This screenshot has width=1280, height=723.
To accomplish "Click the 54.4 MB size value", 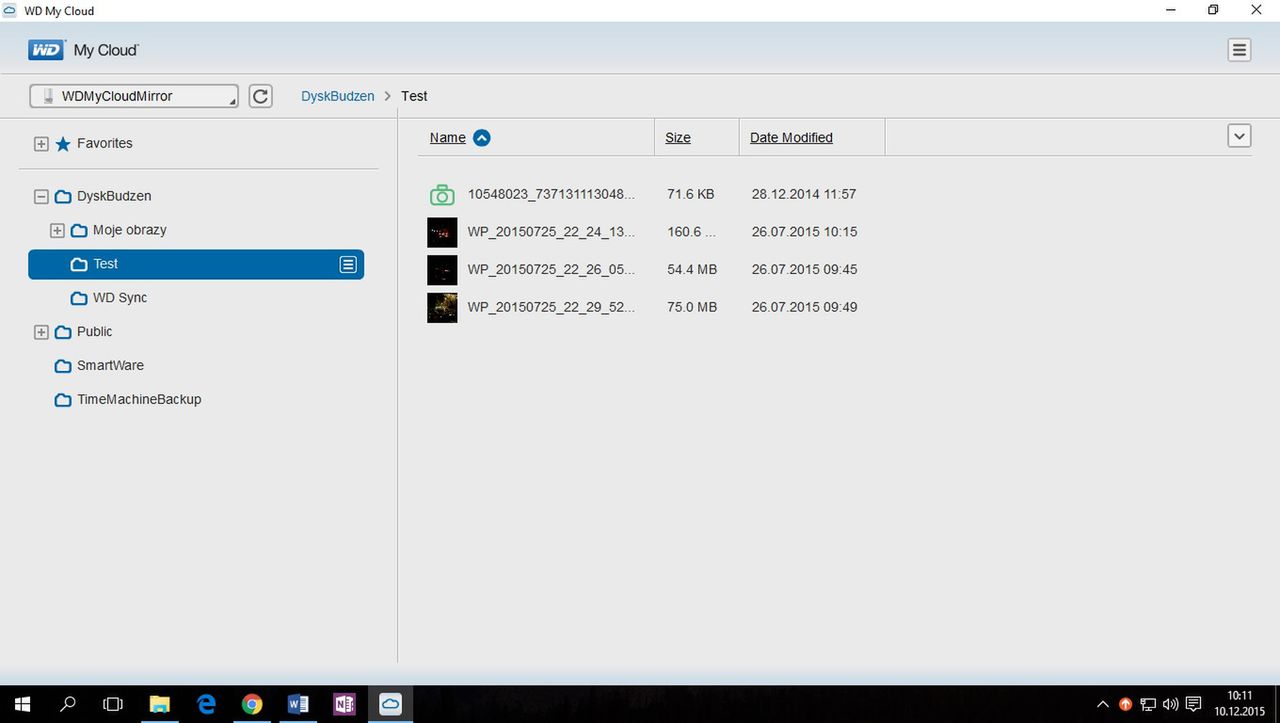I will pyautogui.click(x=692, y=270).
